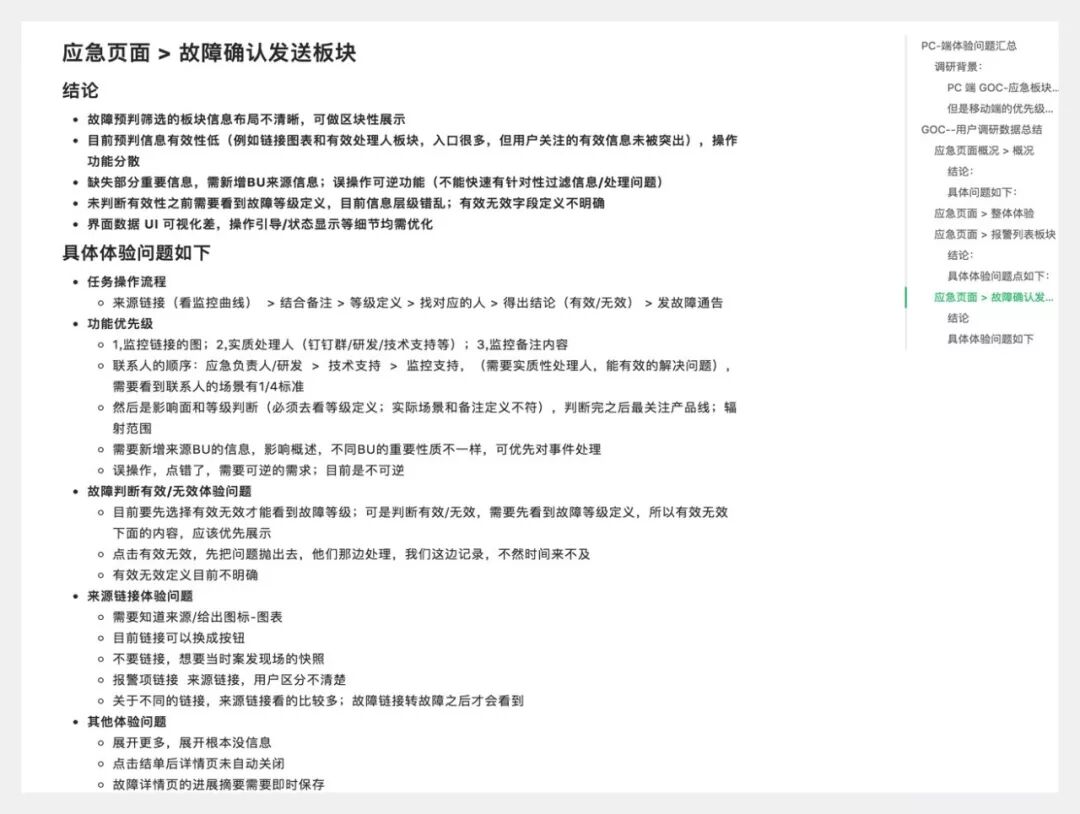This screenshot has height=814, width=1080.
Task: Click bullet '缺失部分重要信息，需新增BU来源信息'
Action: pyautogui.click(x=375, y=182)
